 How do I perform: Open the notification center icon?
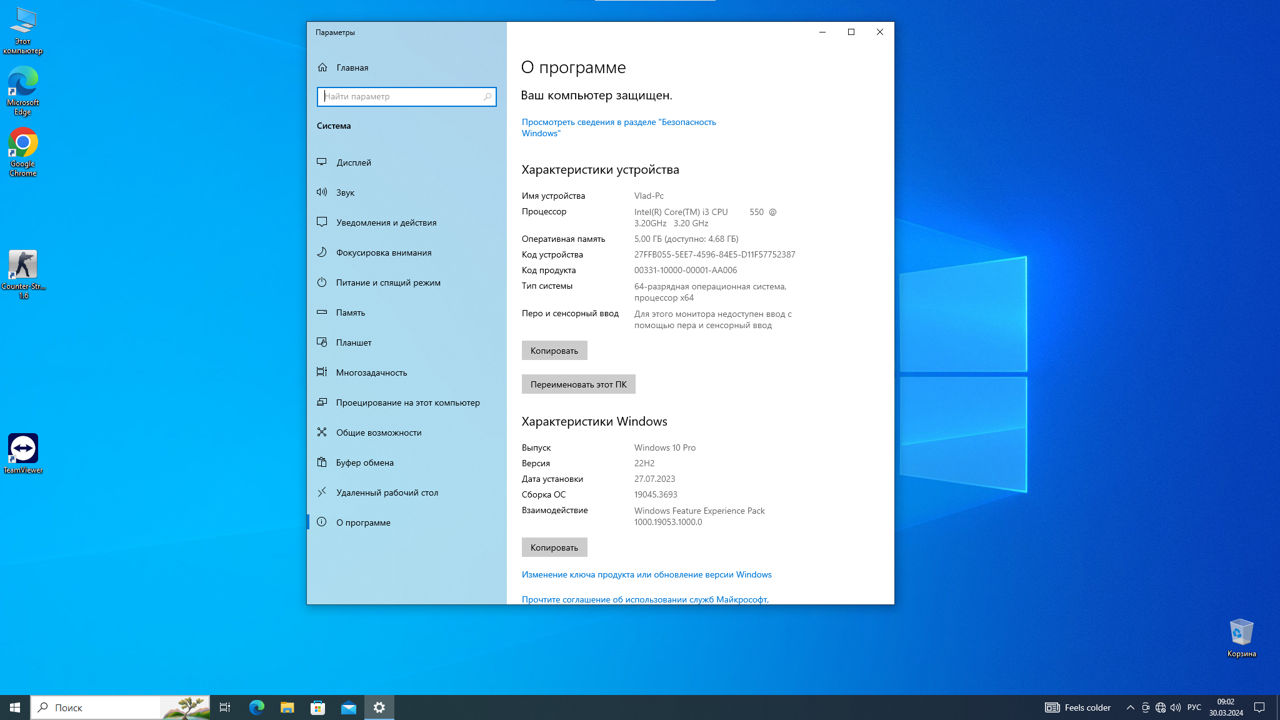click(1259, 707)
